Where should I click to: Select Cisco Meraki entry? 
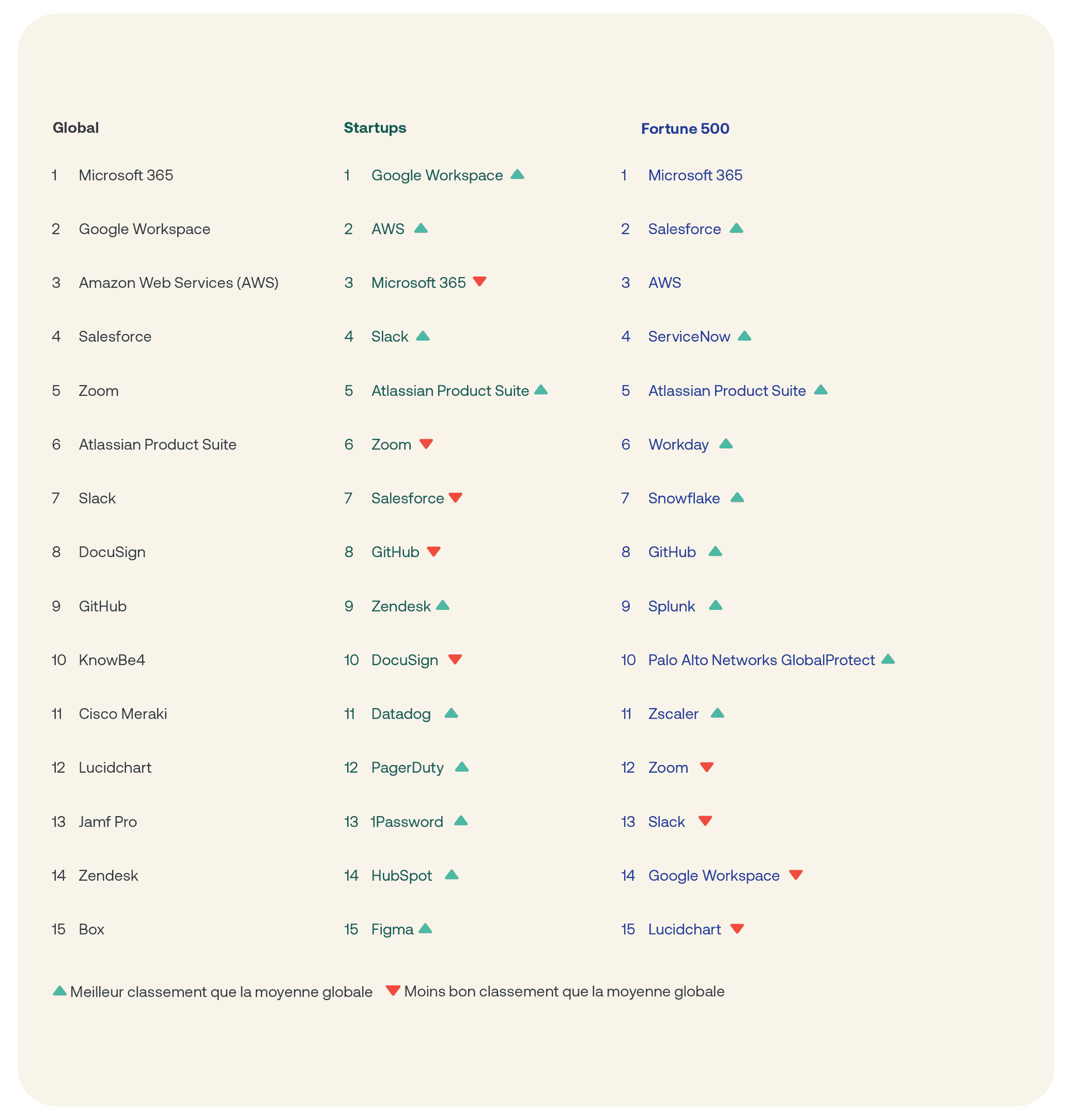tap(123, 713)
